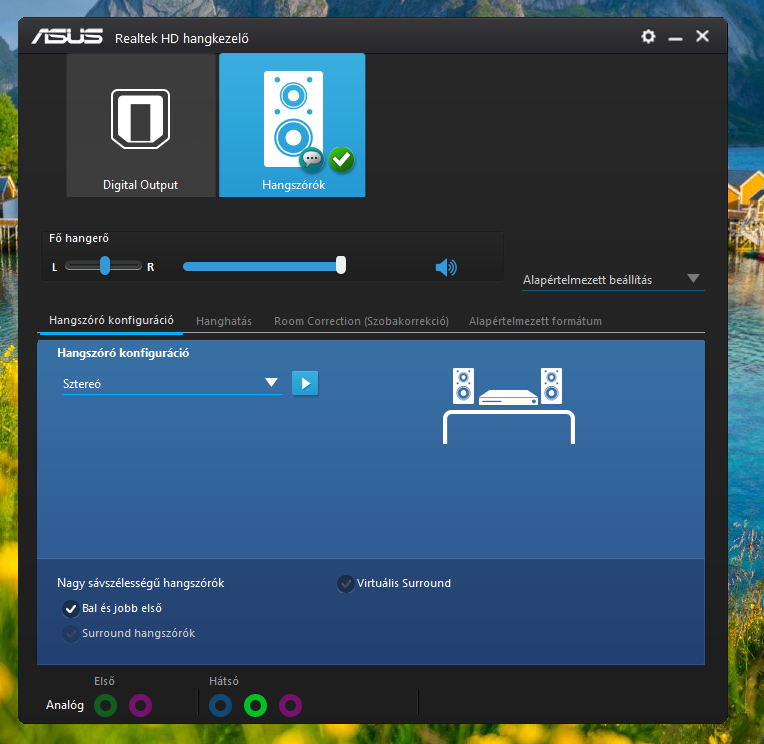Toggle the Virtuális Surround checkbox
The width and height of the screenshot is (764, 744).
click(x=345, y=584)
